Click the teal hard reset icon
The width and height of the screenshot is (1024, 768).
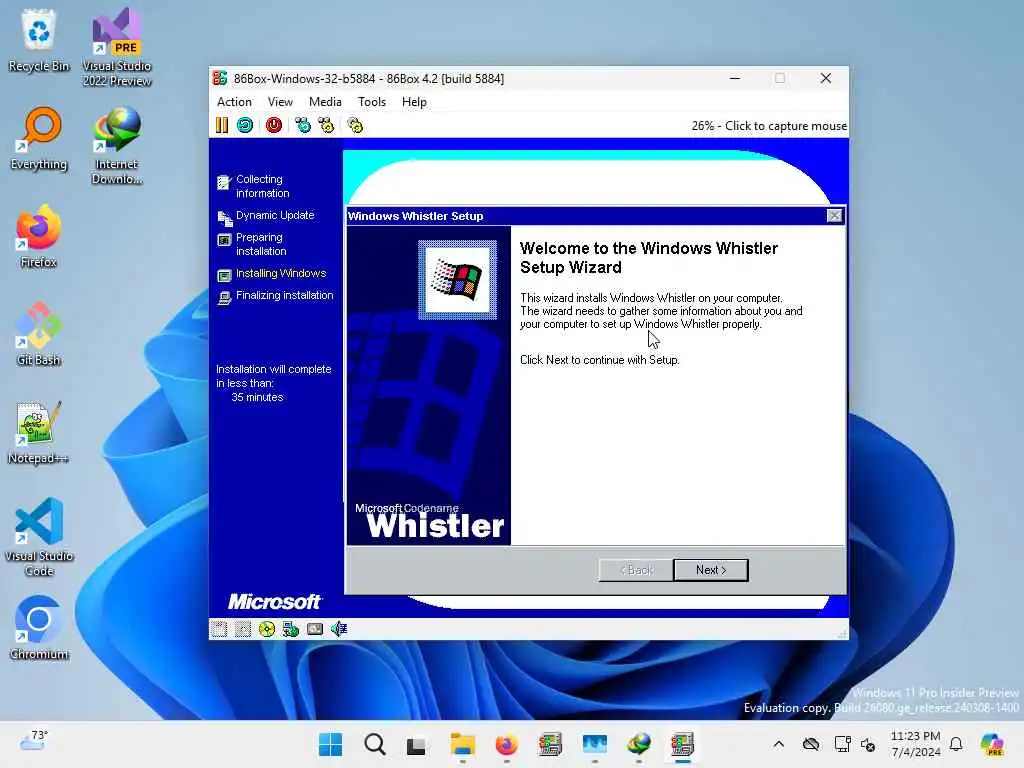pos(245,125)
